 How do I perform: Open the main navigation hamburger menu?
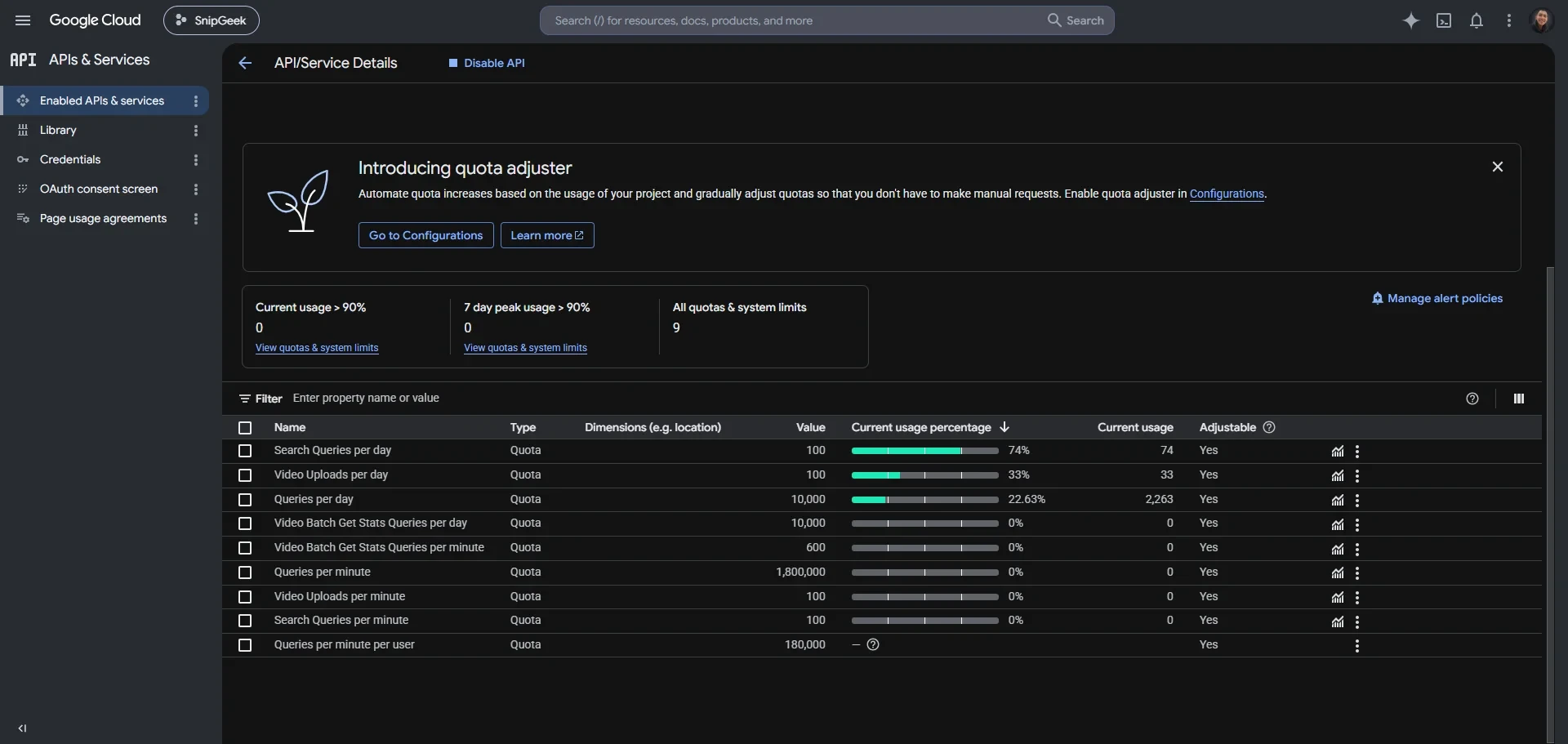[23, 20]
